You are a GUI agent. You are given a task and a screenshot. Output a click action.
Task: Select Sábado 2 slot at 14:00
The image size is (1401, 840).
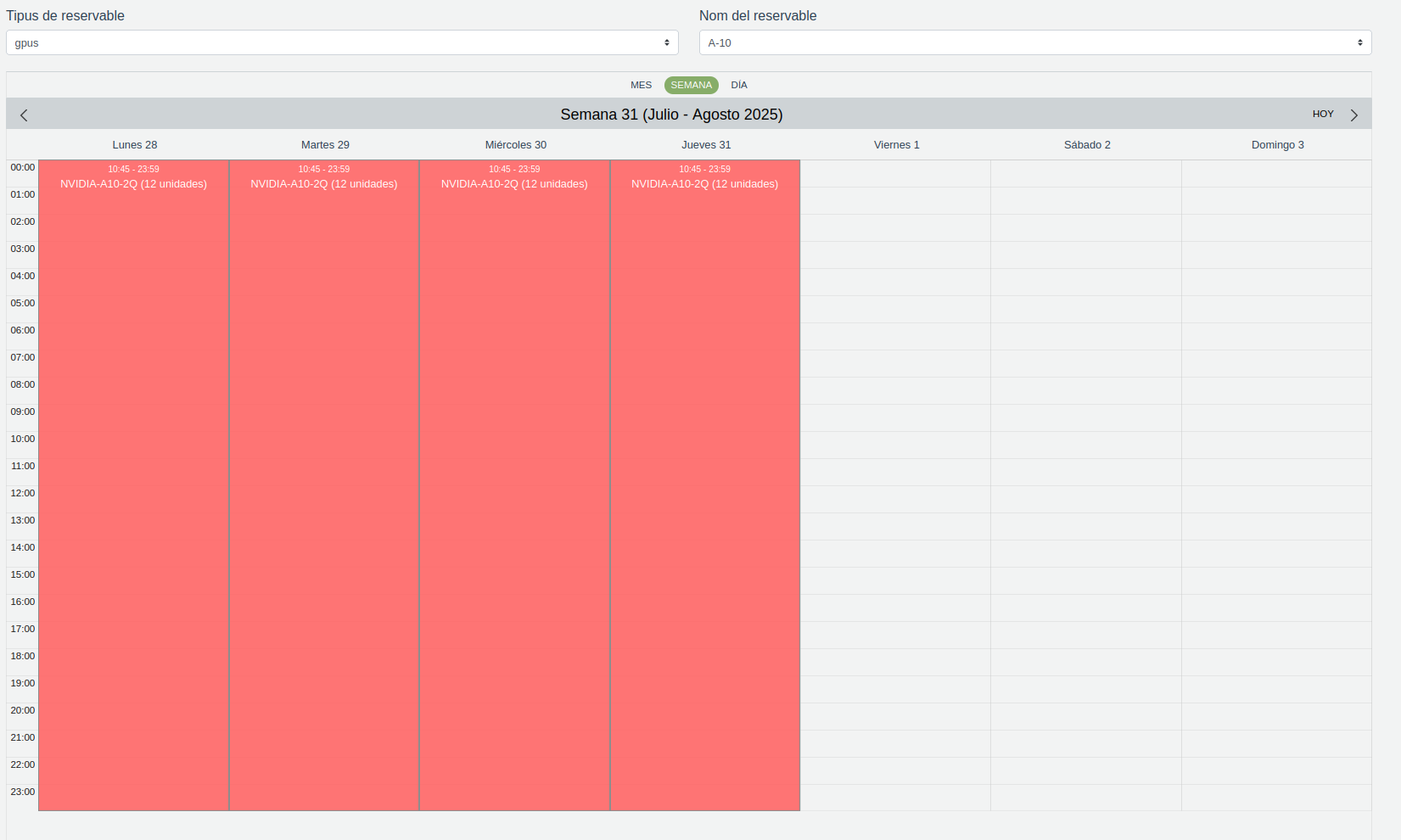[x=1086, y=554]
